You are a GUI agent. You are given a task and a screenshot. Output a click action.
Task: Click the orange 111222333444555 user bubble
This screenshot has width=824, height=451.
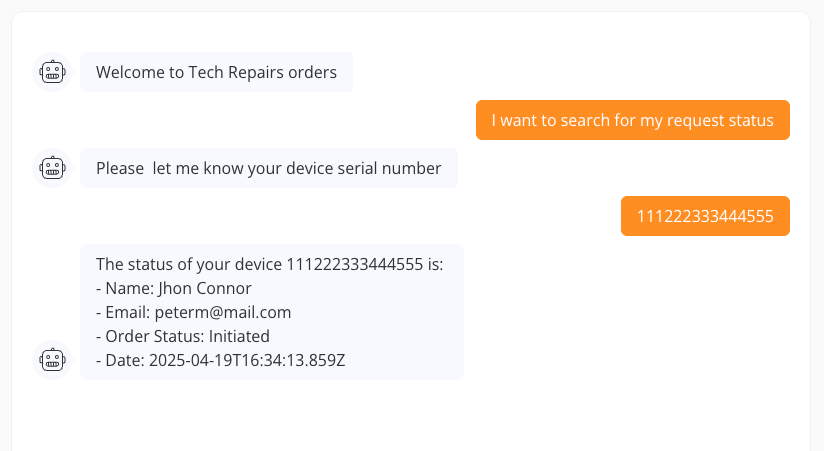point(705,216)
